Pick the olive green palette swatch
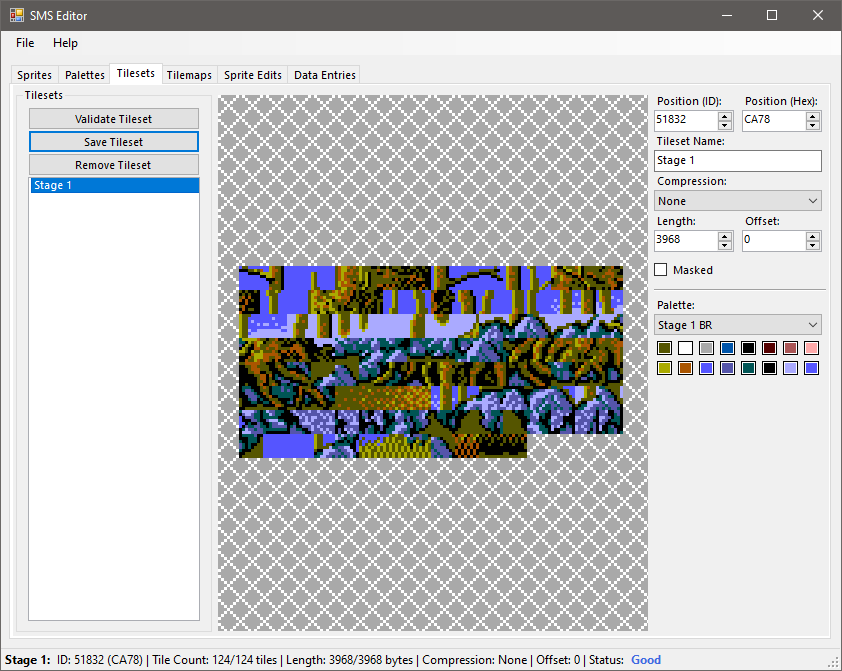 click(664, 348)
